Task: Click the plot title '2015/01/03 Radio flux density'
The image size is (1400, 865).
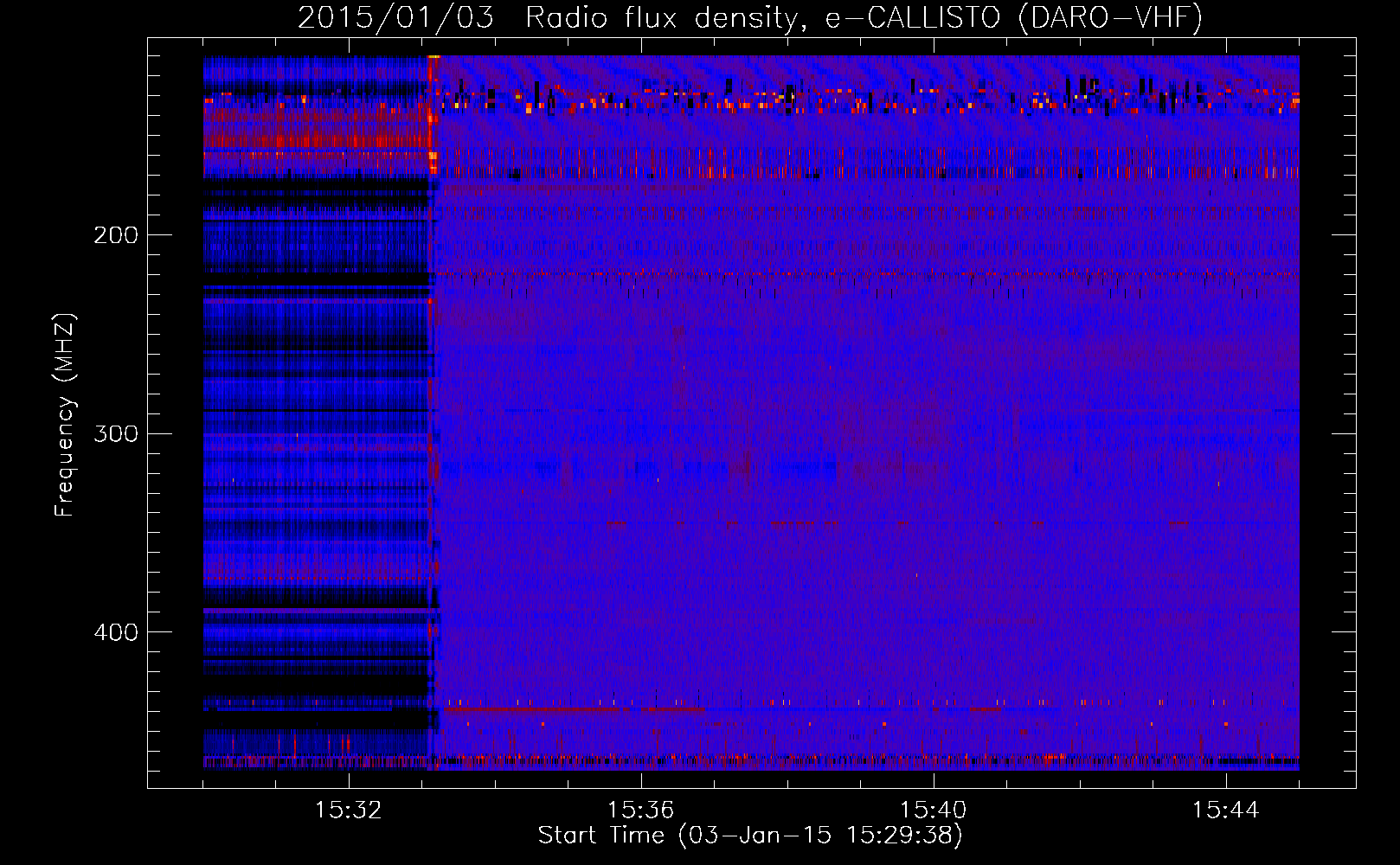Action: coord(750,17)
